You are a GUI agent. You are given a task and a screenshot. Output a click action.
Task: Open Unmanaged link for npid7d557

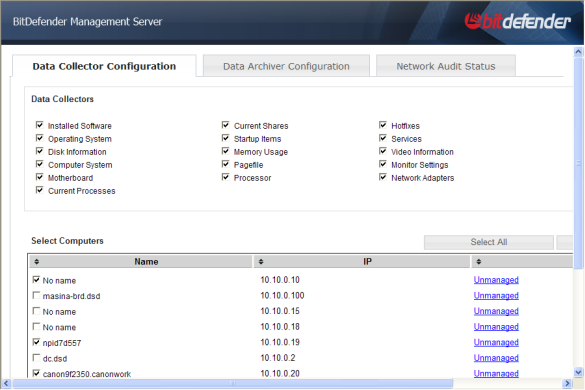pyautogui.click(x=496, y=343)
